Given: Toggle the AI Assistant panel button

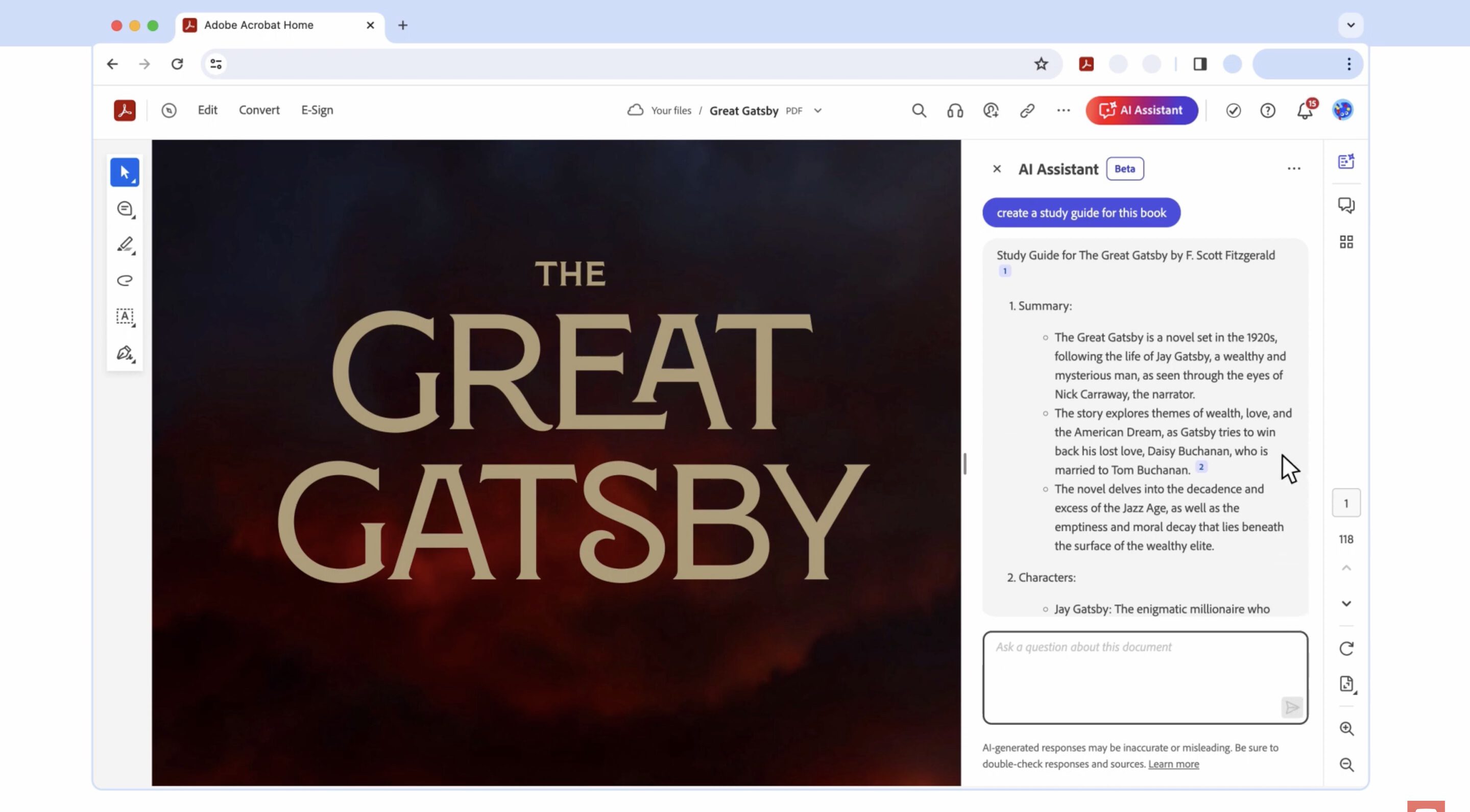Looking at the screenshot, I should [1142, 110].
